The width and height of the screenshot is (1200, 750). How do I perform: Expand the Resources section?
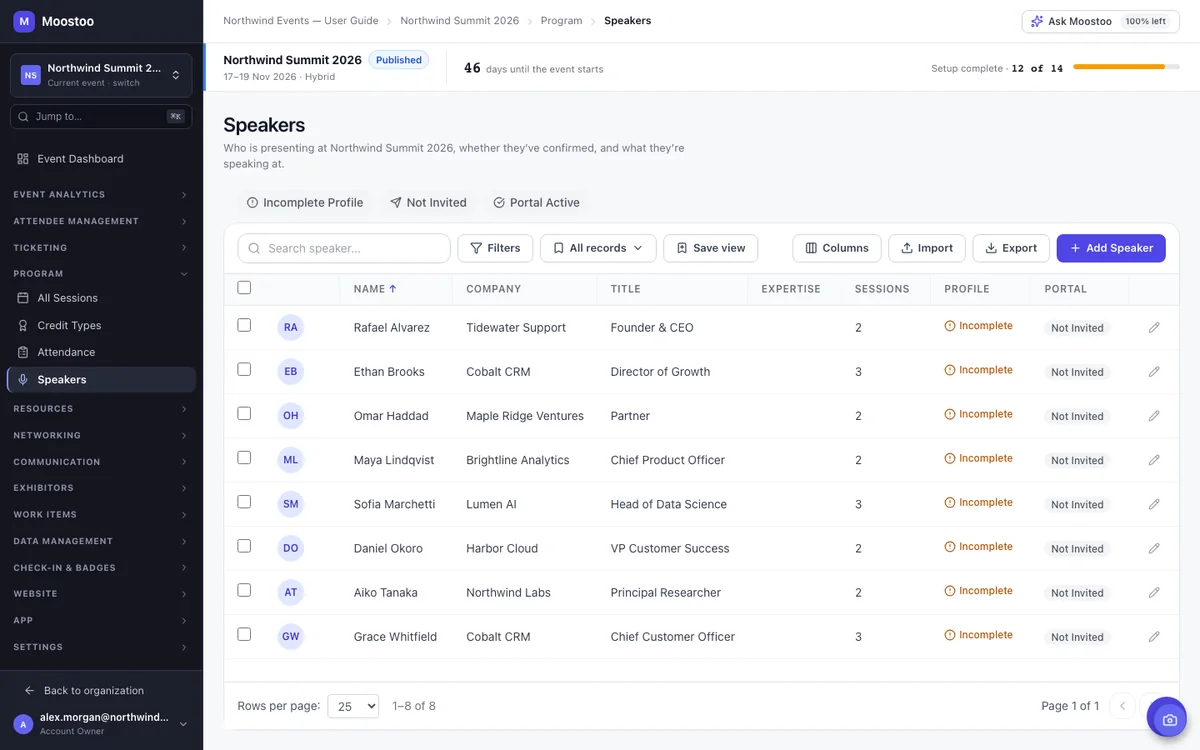(101, 409)
